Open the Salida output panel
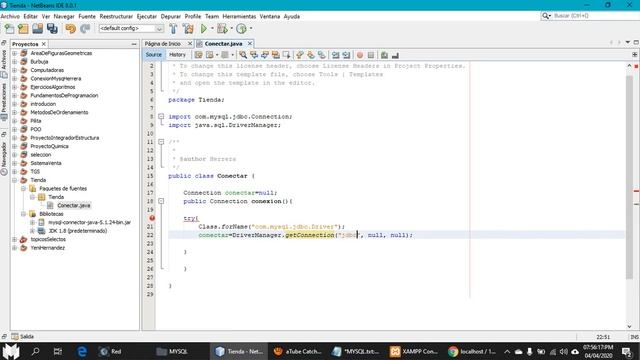Image resolution: width=640 pixels, height=360 pixels. click(23, 337)
